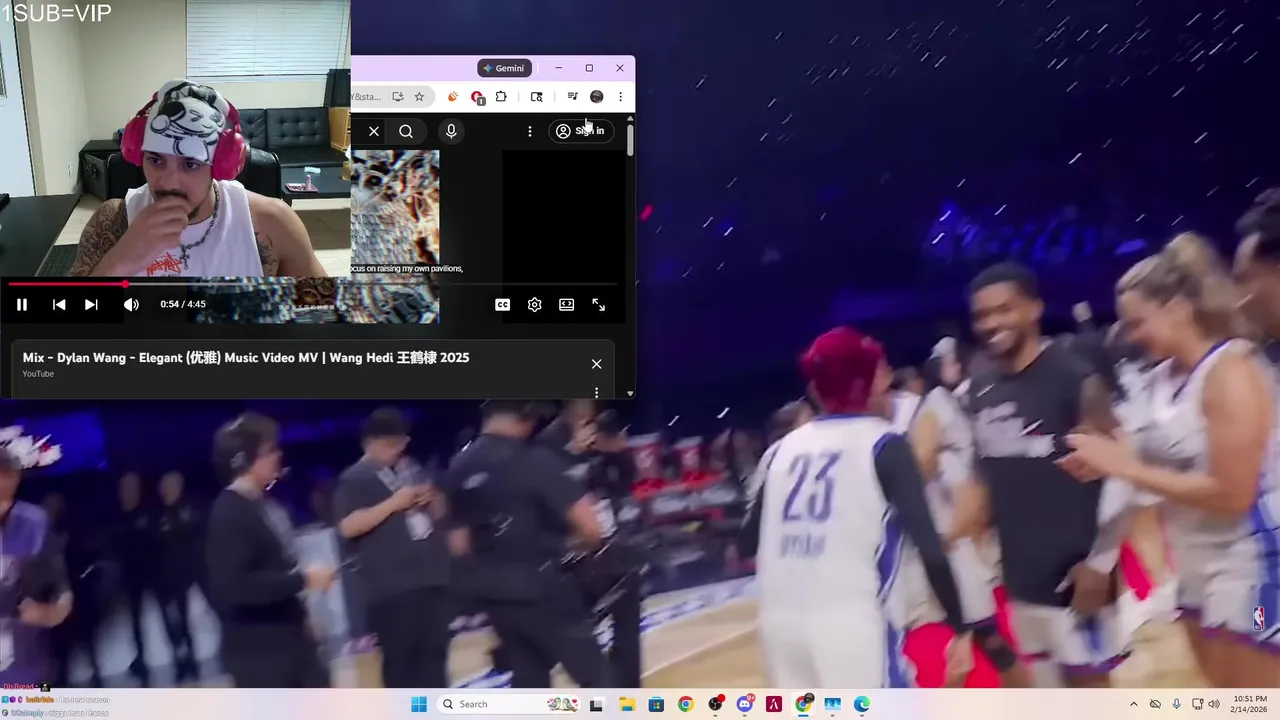Open Discord from the taskbar
This screenshot has height=720, width=1280.
(x=745, y=704)
